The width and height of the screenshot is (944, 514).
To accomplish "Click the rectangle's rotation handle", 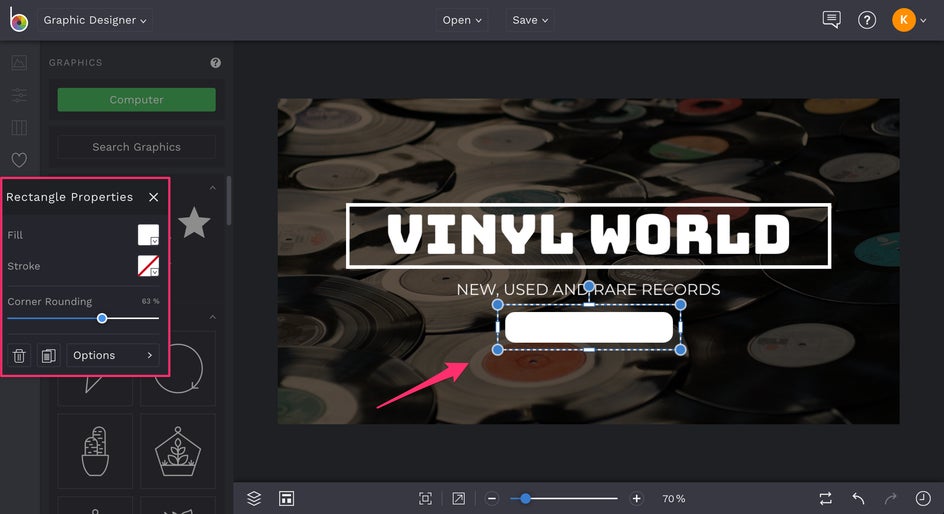I will [x=589, y=285].
